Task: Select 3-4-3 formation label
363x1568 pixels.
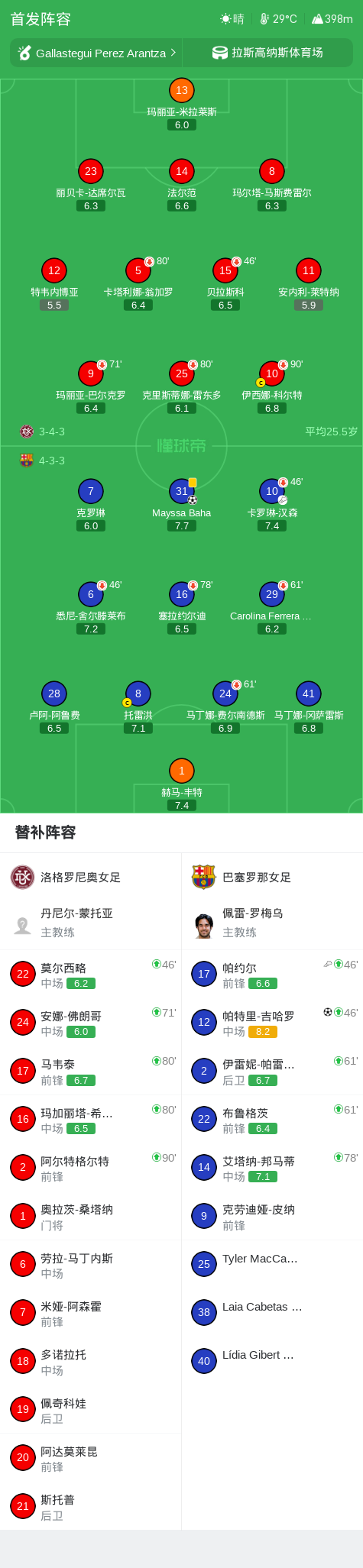Action: [52, 432]
